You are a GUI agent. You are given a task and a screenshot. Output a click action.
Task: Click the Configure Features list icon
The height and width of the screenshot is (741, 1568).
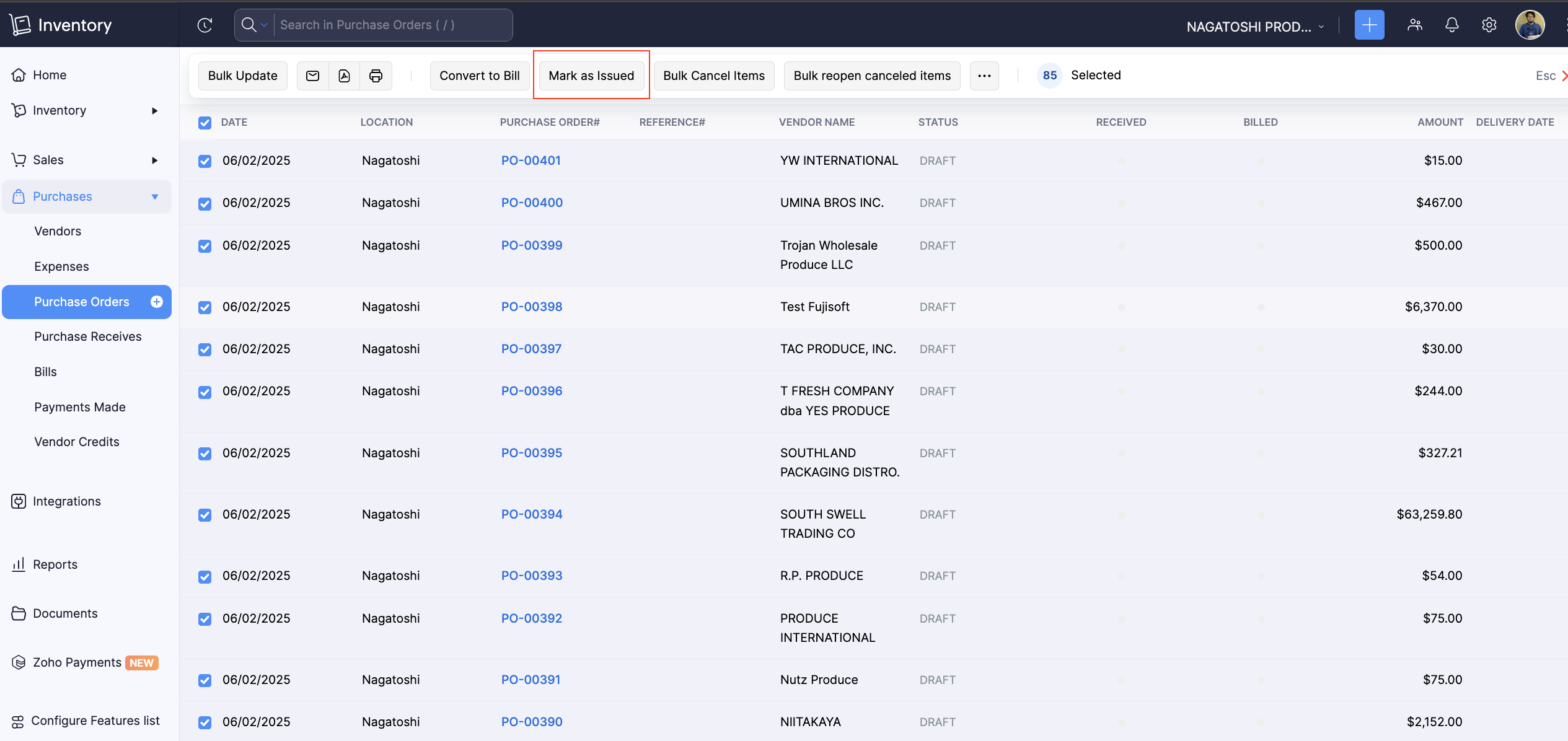pyautogui.click(x=17, y=721)
